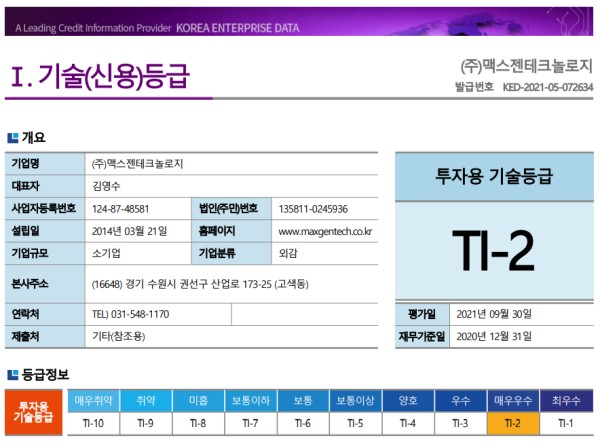Screen dimensions: 600x444
Task: Click the address starting with (16648) 경기 수원시
Action: (x=200, y=284)
